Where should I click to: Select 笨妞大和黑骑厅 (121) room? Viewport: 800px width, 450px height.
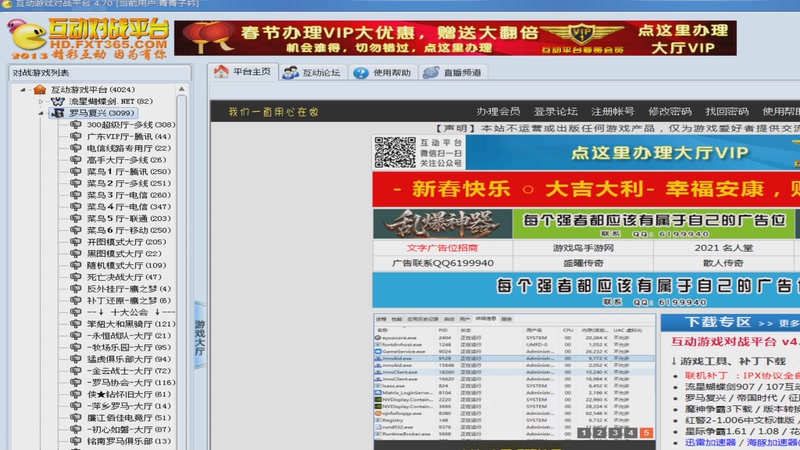pyautogui.click(x=131, y=324)
